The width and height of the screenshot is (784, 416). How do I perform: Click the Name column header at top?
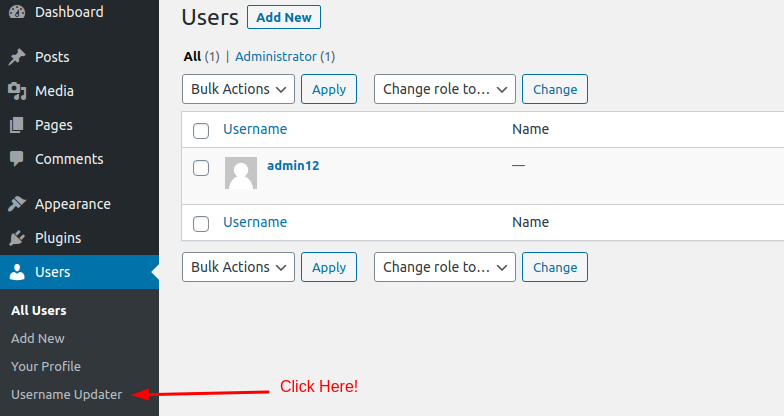[x=530, y=129]
